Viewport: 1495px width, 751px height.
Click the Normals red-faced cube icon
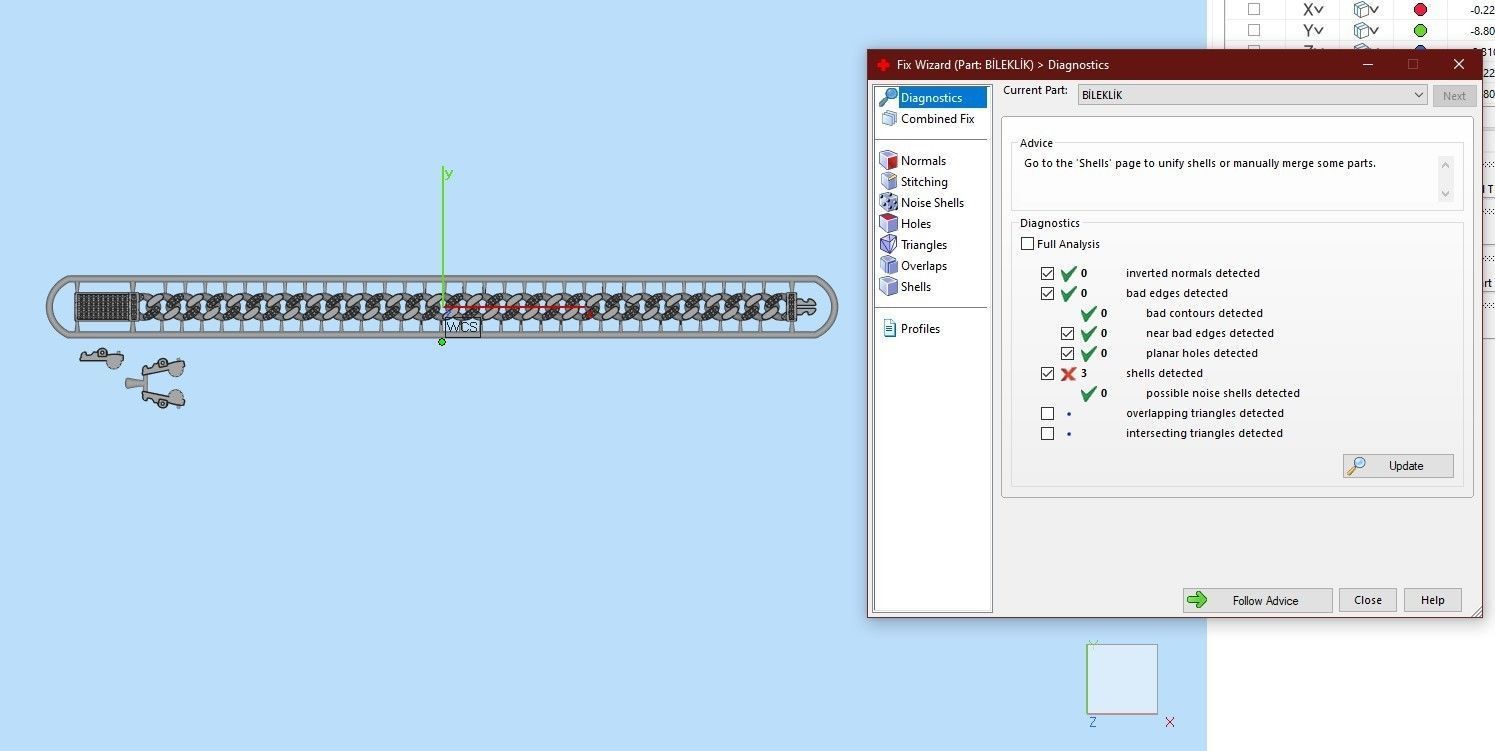point(888,160)
